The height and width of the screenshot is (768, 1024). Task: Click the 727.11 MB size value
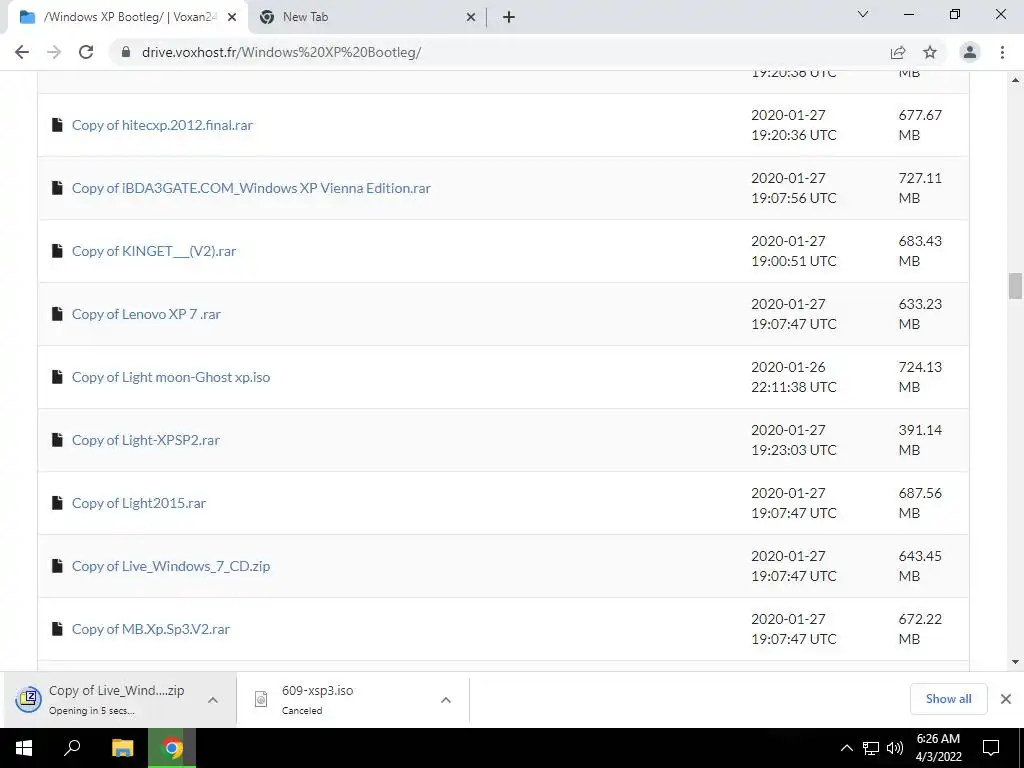click(920, 188)
